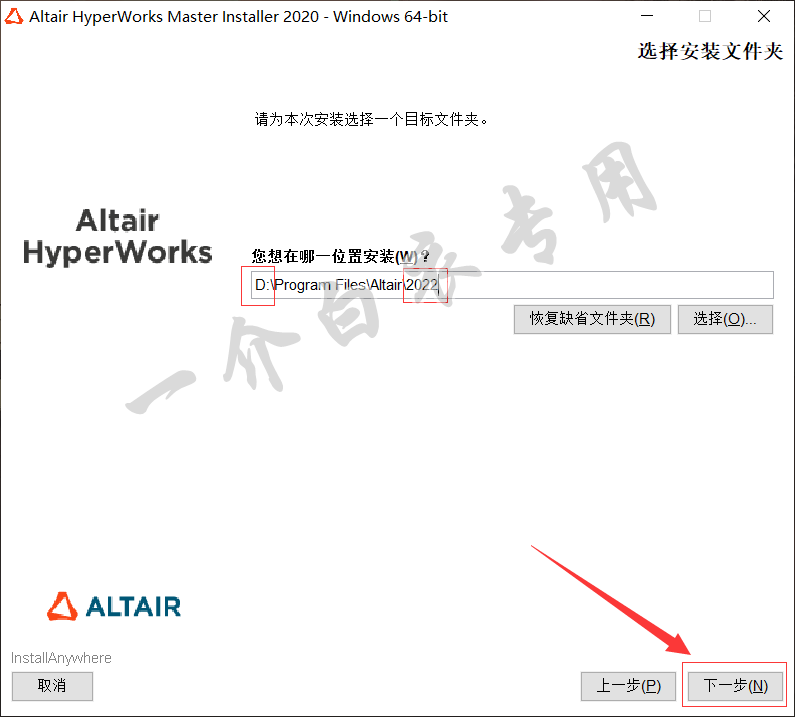The height and width of the screenshot is (717, 795).
Task: Click the text 请为本次安装选择一个目标文件夹。
Action: 372,120
